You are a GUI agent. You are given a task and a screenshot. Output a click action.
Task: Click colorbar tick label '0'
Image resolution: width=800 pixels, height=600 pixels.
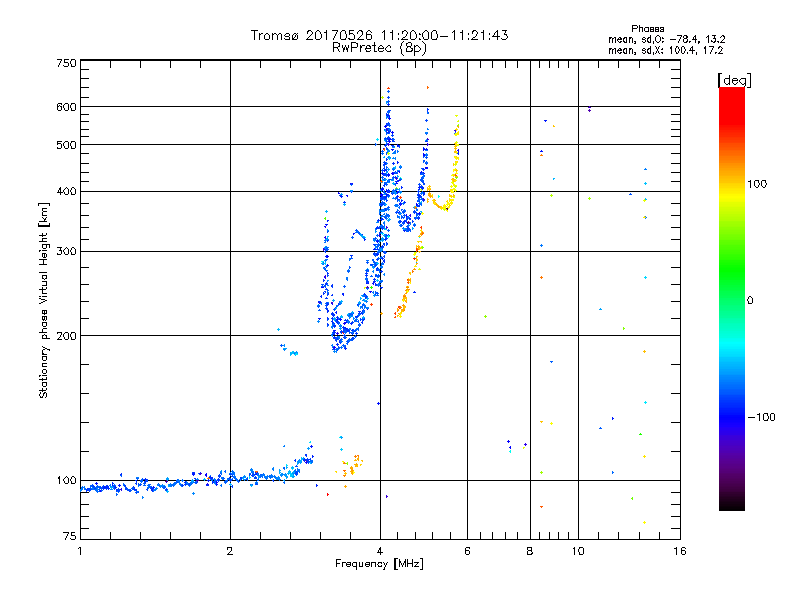(x=750, y=301)
